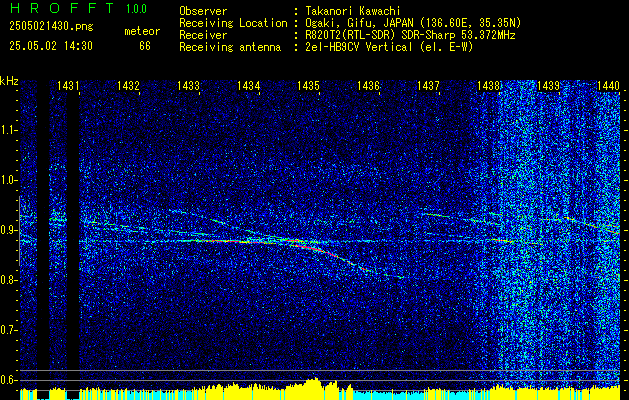This screenshot has height=400, width=629.
Task: Click the red meteor echo trace near 1435
Action: (x=317, y=250)
